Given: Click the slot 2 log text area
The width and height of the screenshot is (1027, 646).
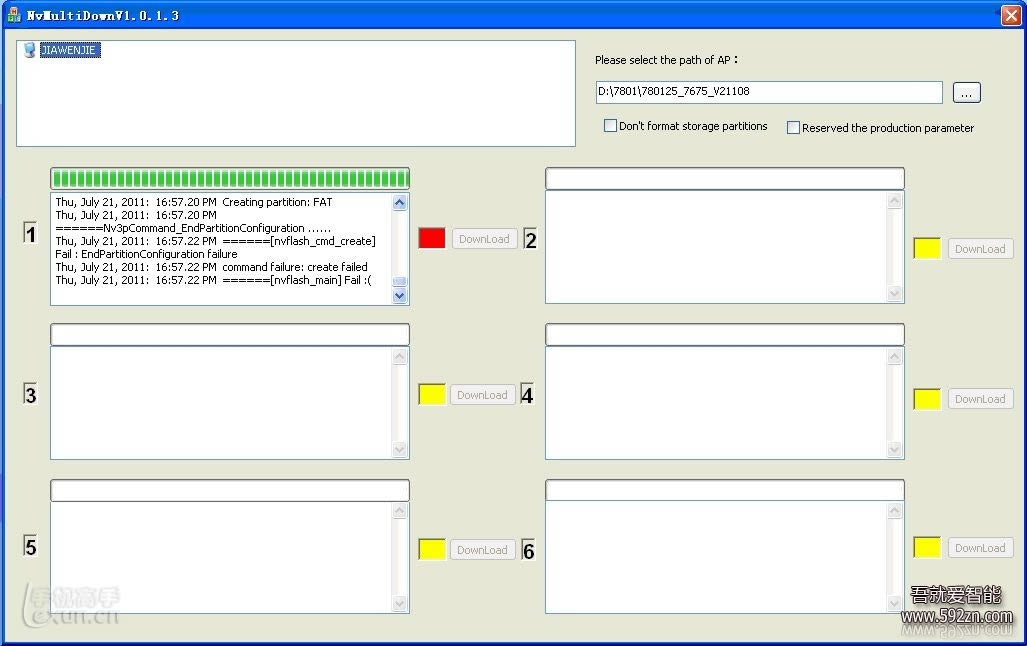Looking at the screenshot, I should [x=716, y=247].
